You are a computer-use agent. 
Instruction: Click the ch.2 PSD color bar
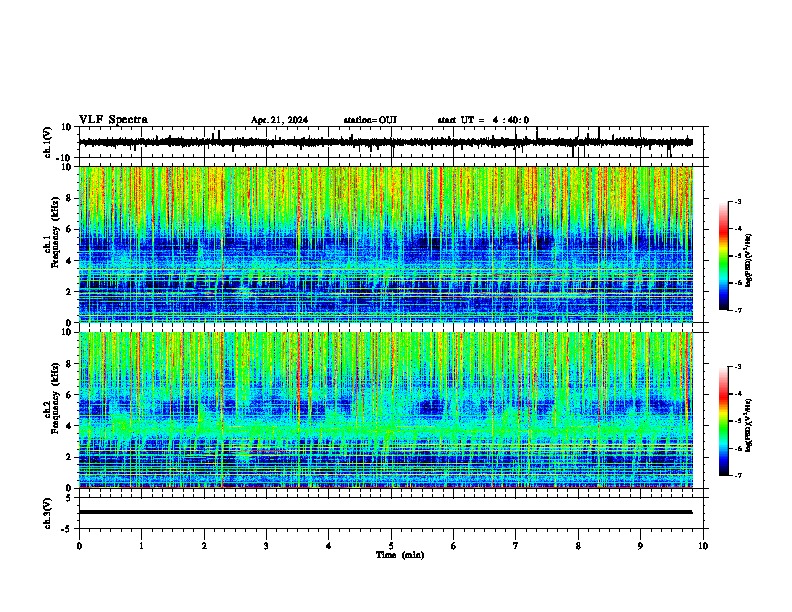723,421
